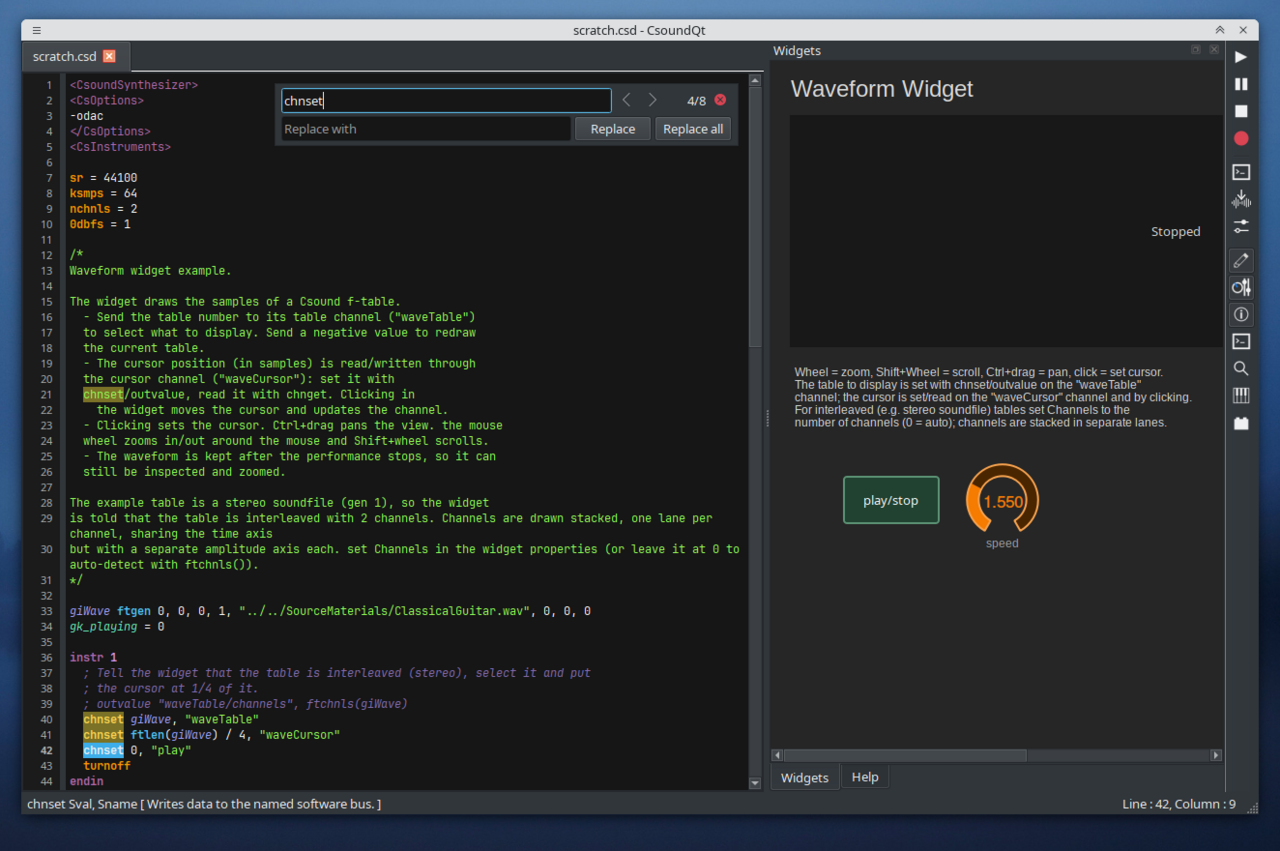Go to next search match
The width and height of the screenshot is (1280, 851).
pos(653,100)
